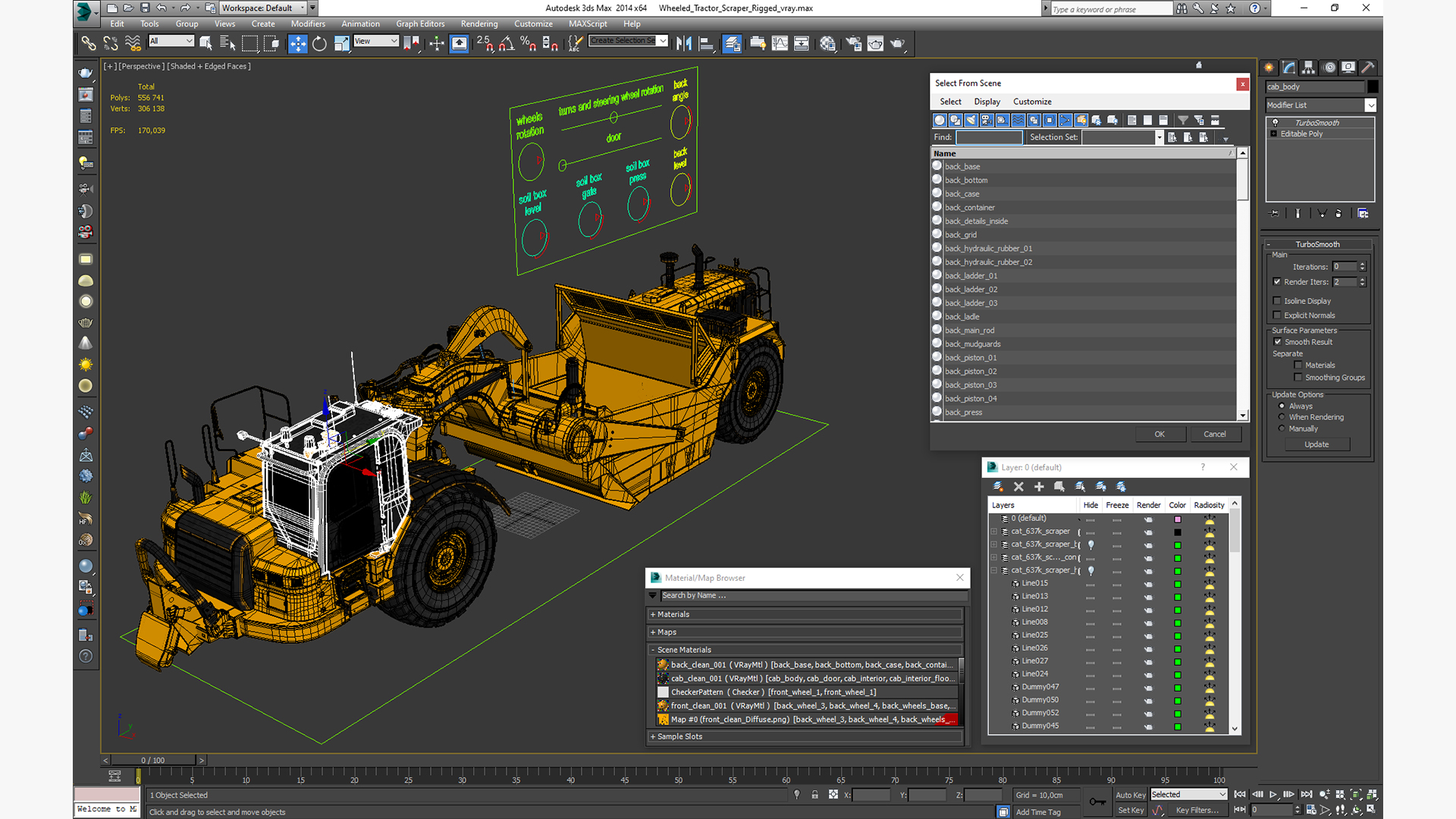Open the Material Editor from the toolbar

[827, 44]
